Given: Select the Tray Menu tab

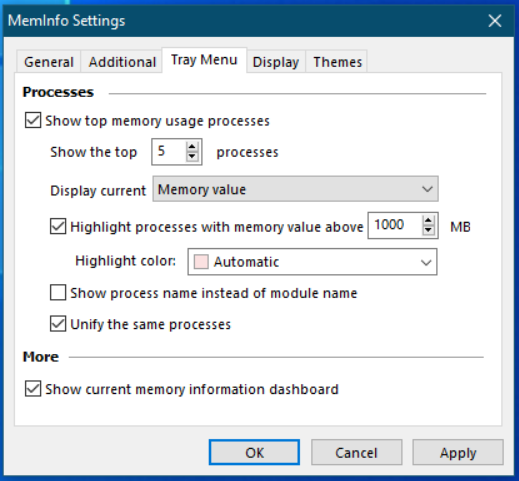Looking at the screenshot, I should coord(204,60).
